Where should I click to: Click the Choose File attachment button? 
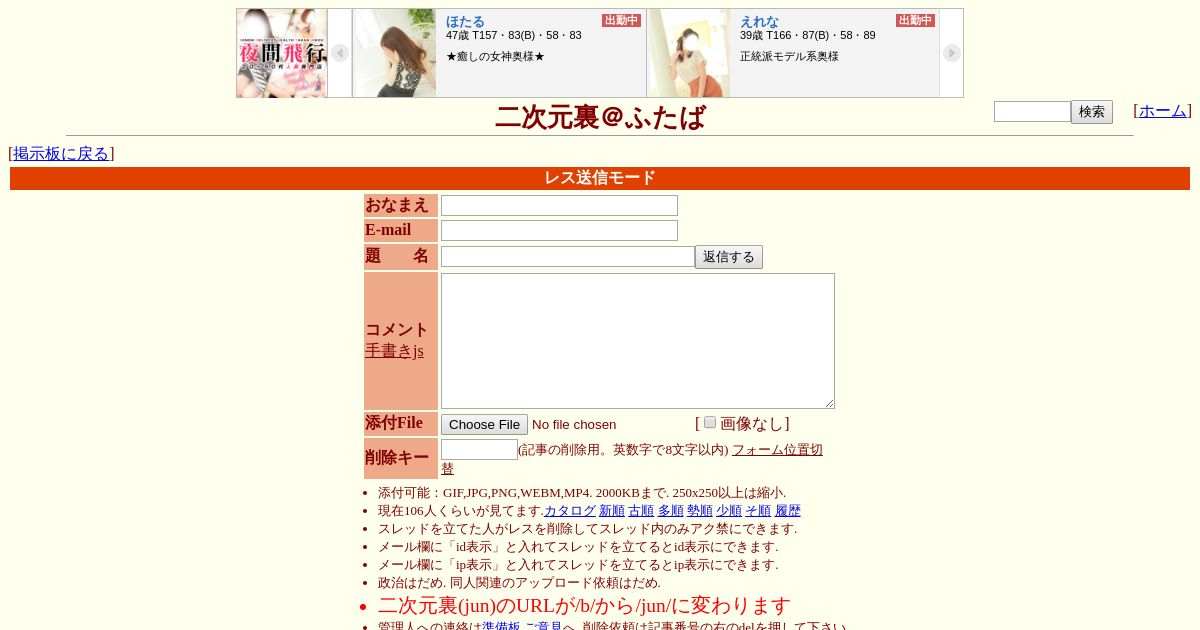point(484,424)
